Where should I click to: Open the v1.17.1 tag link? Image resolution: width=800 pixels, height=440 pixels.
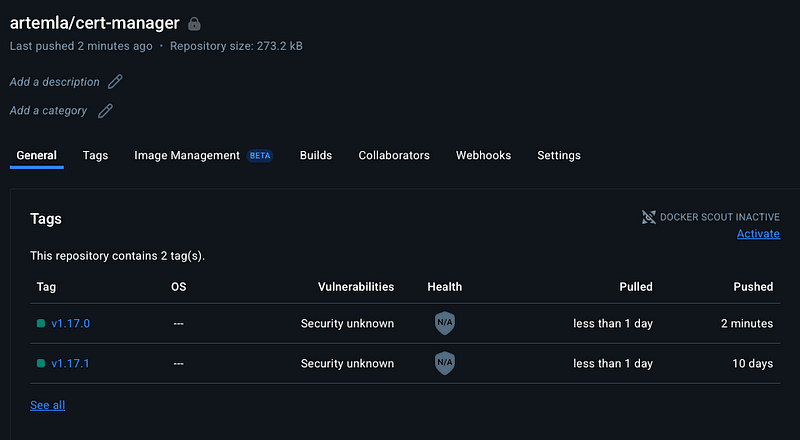click(70, 363)
